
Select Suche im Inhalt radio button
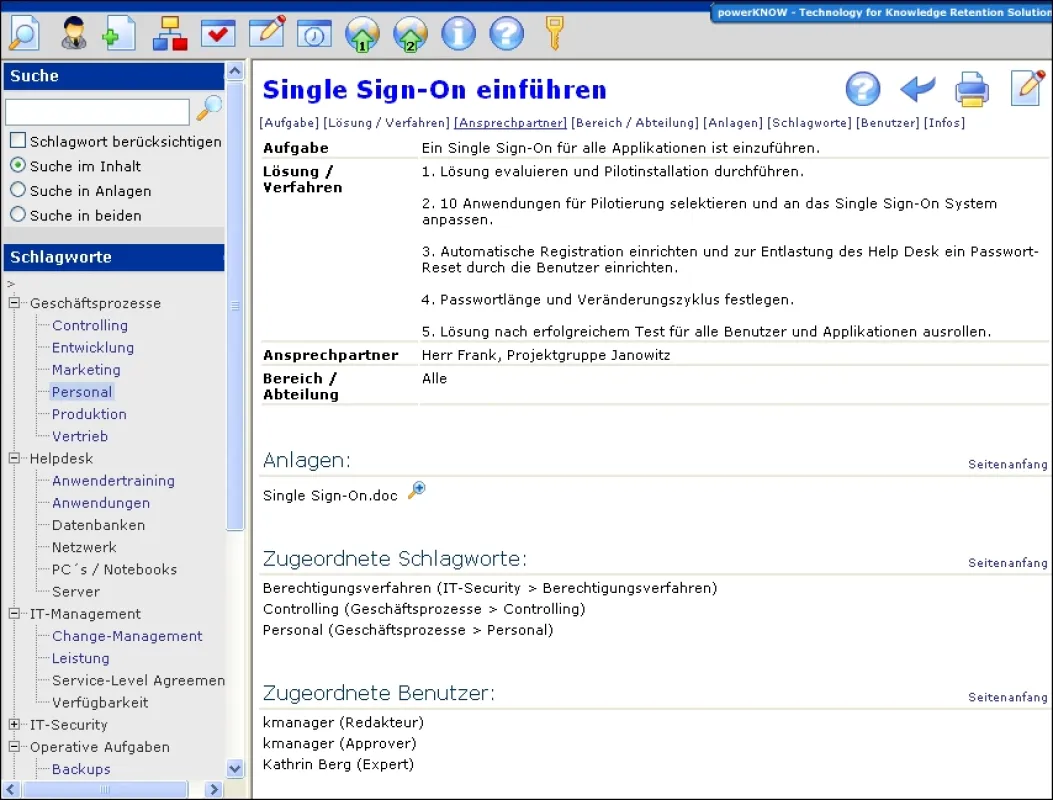tap(18, 165)
